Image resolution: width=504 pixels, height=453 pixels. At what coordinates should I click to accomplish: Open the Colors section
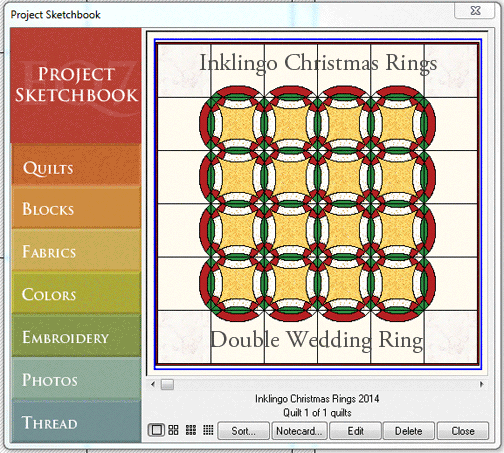click(76, 292)
